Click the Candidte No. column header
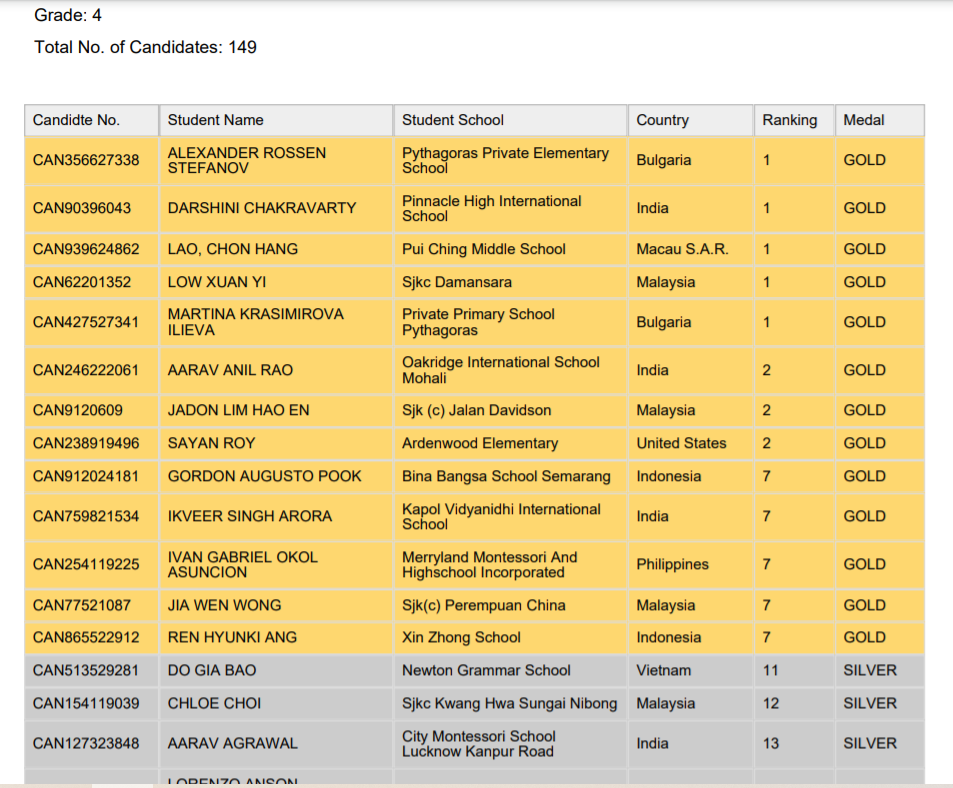The image size is (953, 788). [76, 120]
